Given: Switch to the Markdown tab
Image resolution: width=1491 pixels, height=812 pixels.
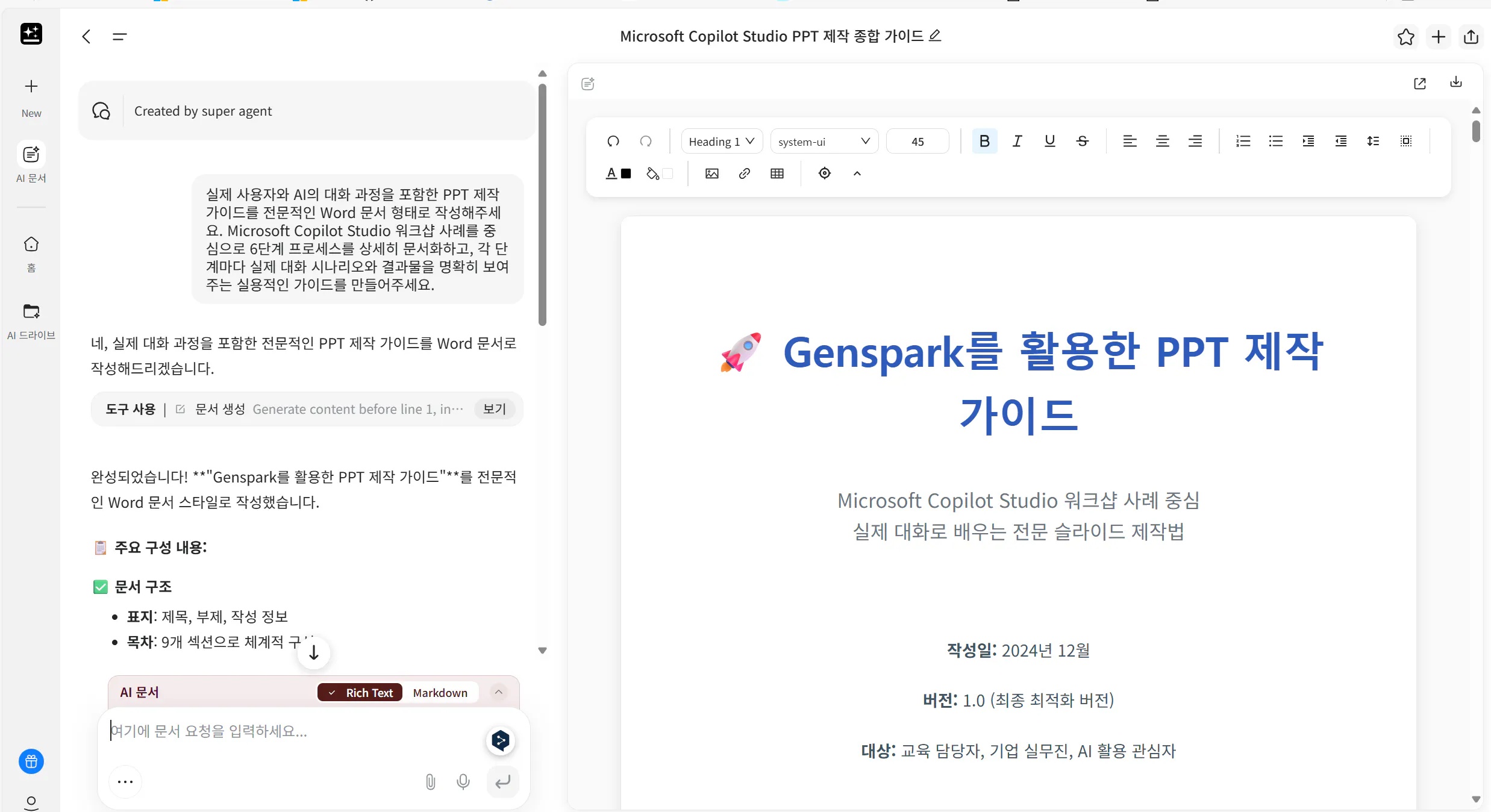Looking at the screenshot, I should coord(440,693).
